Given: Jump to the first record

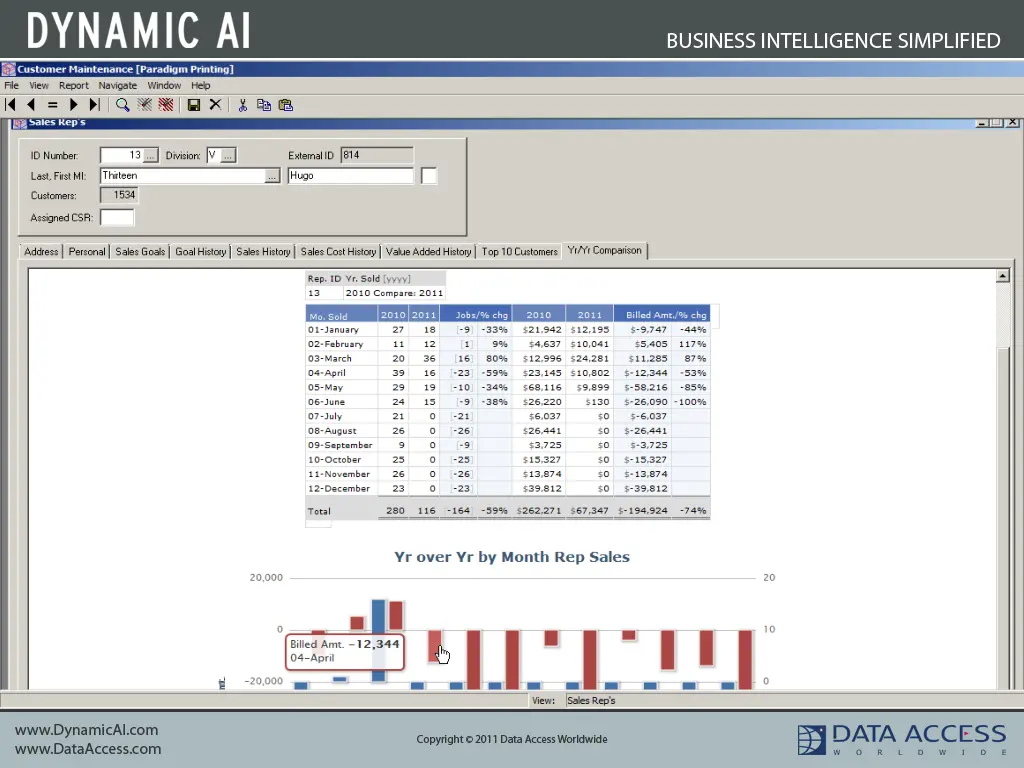Looking at the screenshot, I should pos(10,104).
